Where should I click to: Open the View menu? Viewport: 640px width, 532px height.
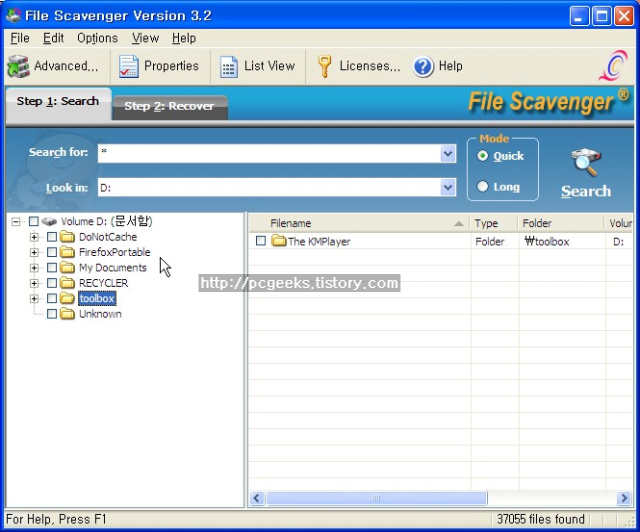pyautogui.click(x=145, y=38)
